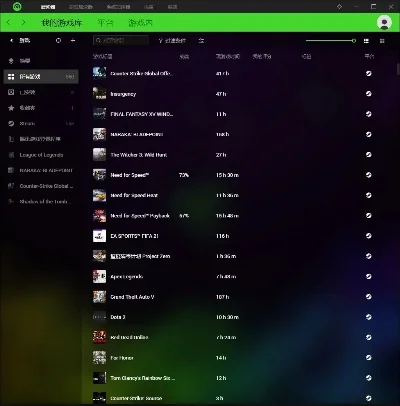This screenshot has height=406, width=400.
Task: Click the Apex Legends thumbnail
Action: click(x=99, y=276)
